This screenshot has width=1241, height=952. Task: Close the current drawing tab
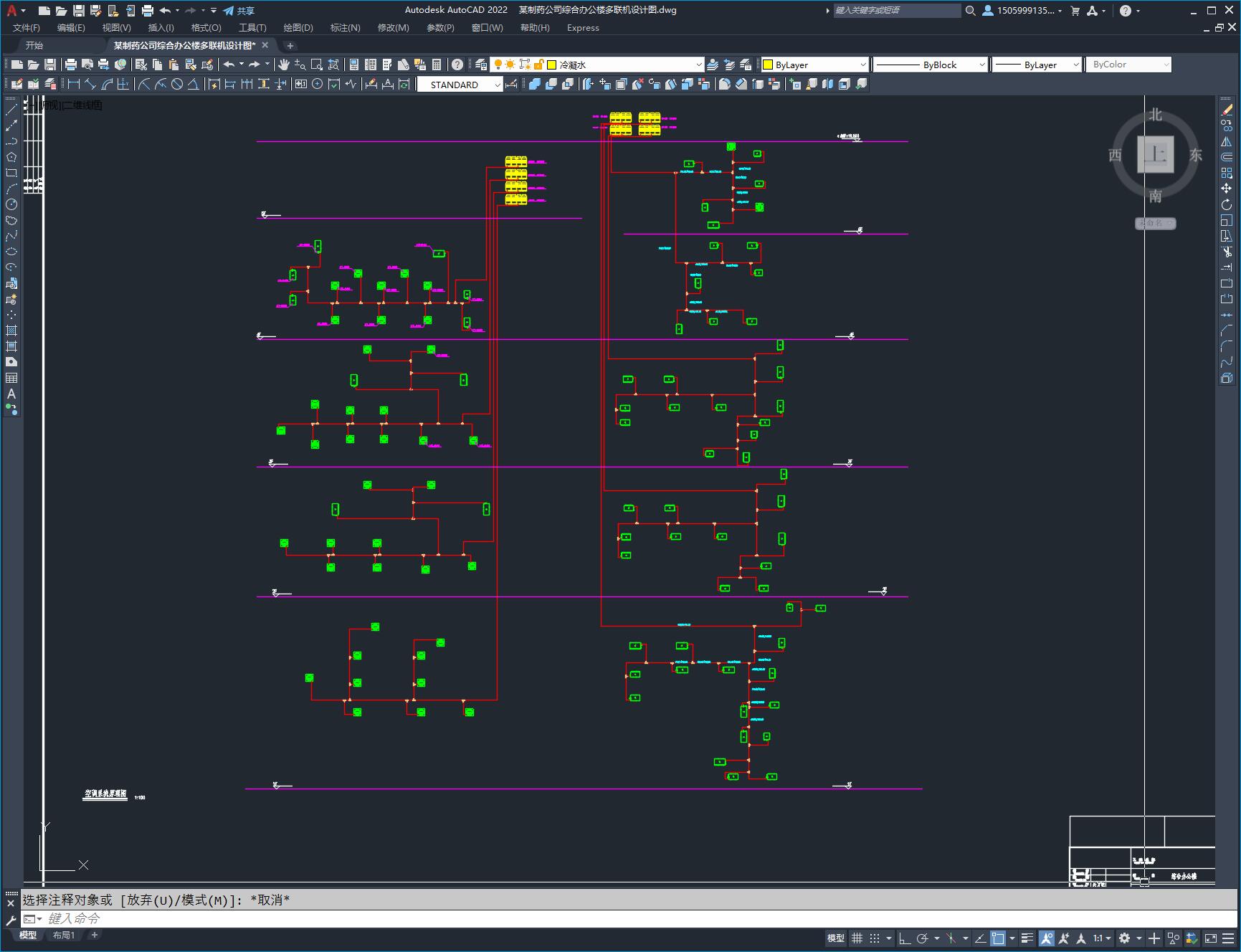265,45
